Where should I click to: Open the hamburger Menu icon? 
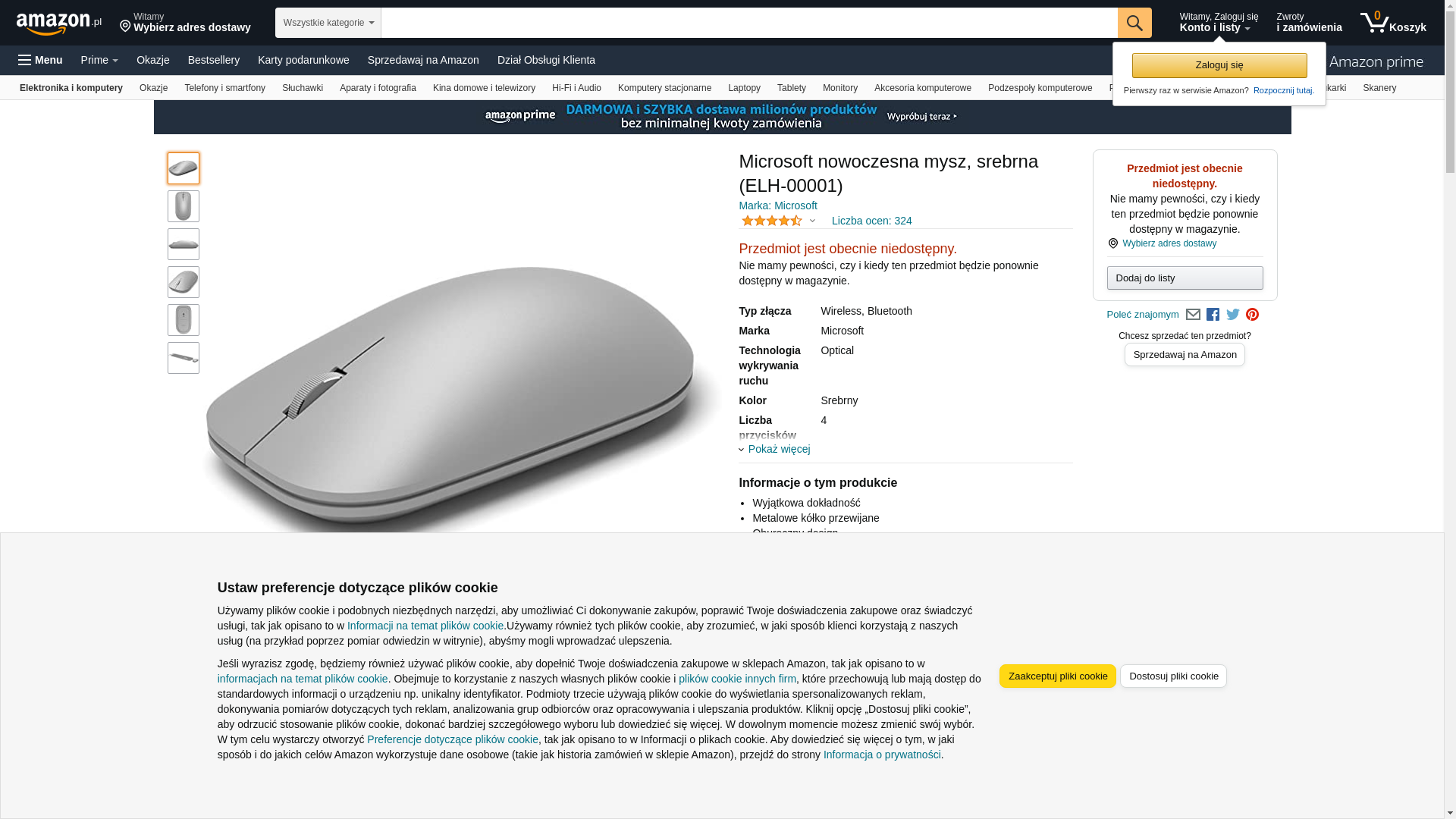pyautogui.click(x=40, y=60)
